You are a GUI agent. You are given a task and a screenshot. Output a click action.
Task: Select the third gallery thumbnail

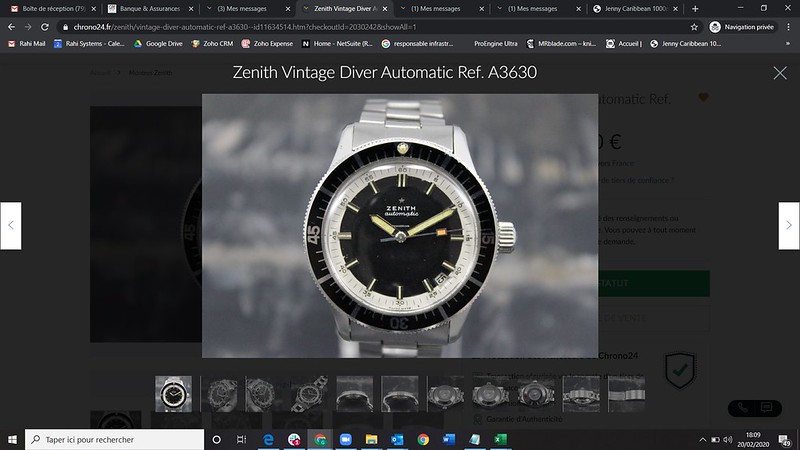[264, 394]
